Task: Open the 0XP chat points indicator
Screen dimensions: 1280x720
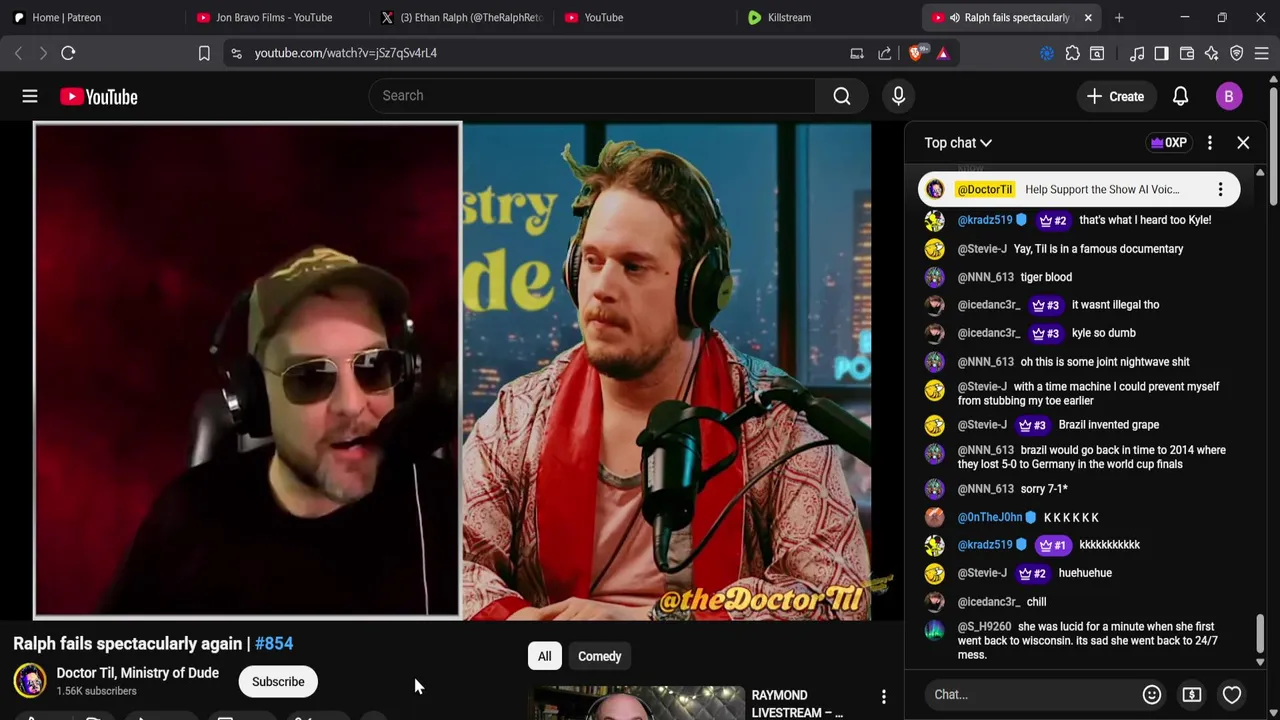Action: tap(1169, 143)
